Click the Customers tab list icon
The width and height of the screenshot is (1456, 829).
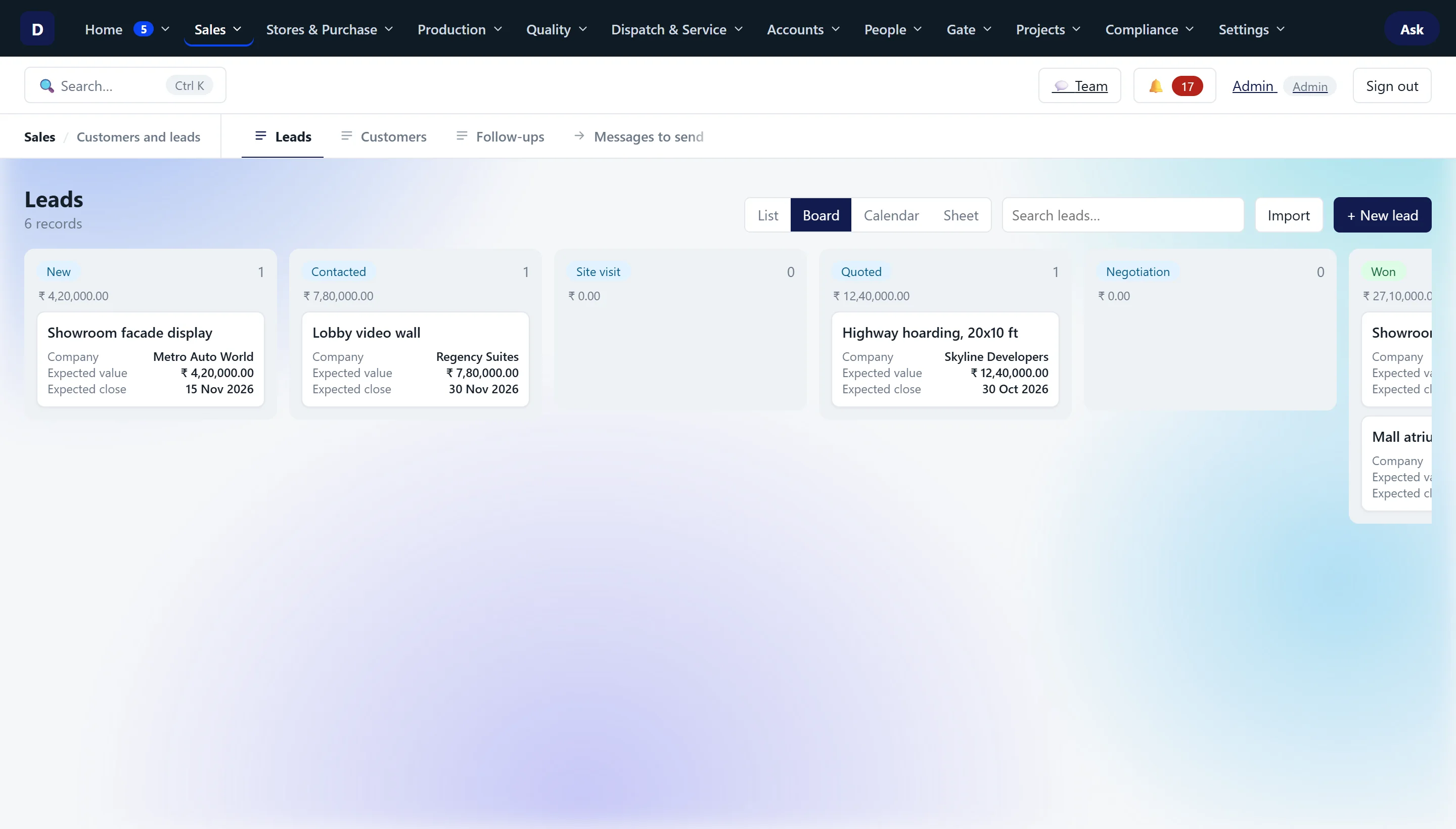[x=346, y=135]
